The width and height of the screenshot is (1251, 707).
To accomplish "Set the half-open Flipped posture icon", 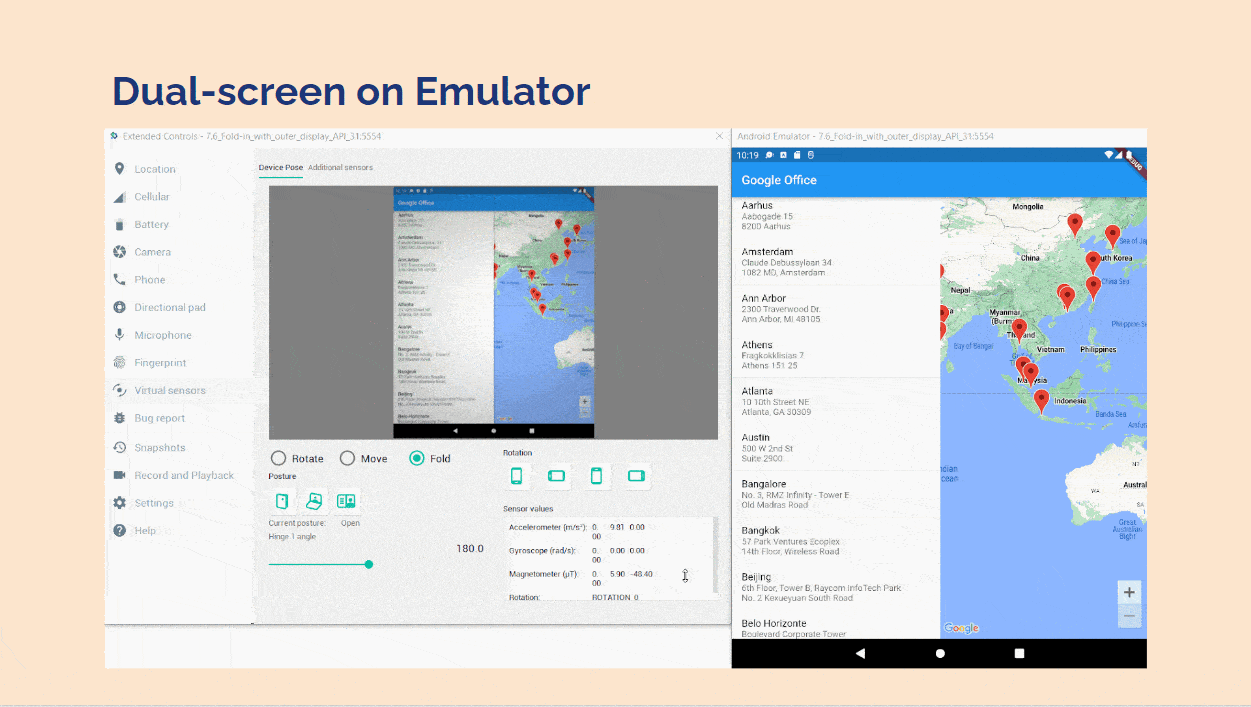I will 314,501.
